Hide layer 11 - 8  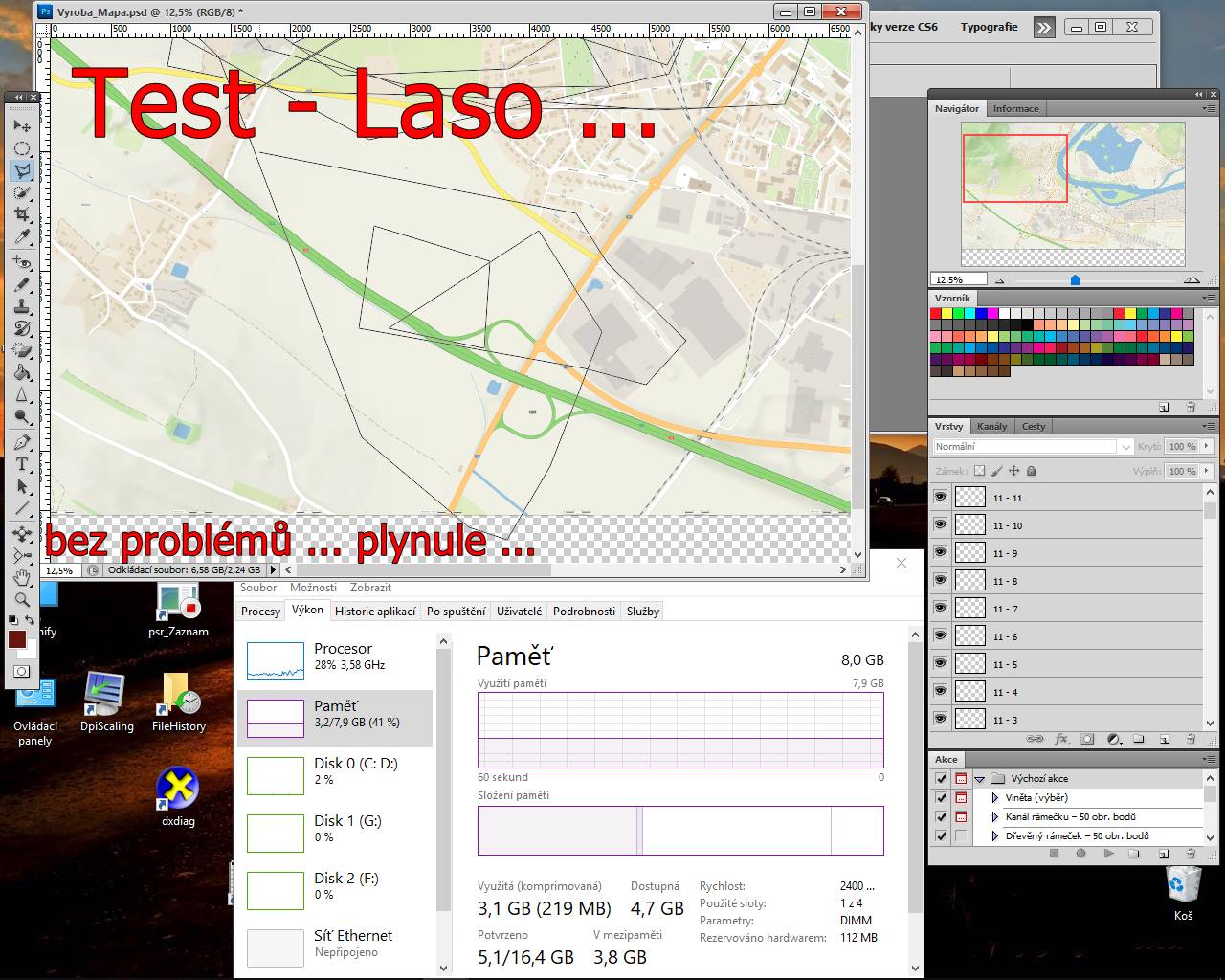(x=941, y=580)
